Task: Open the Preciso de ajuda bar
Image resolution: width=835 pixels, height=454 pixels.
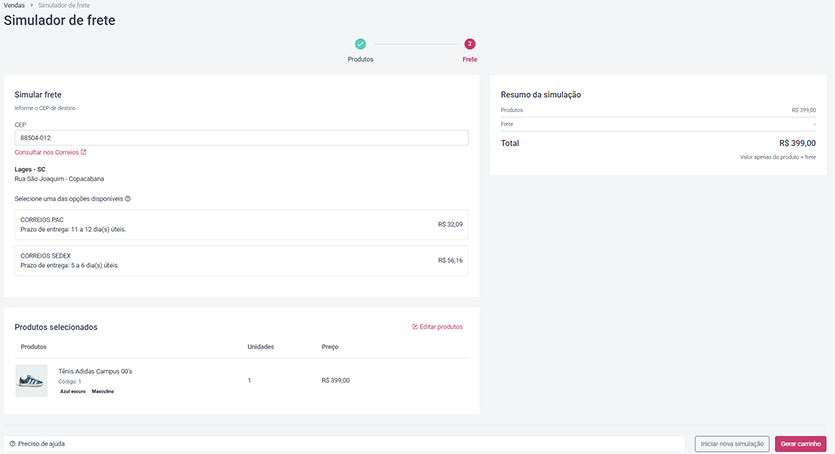Action: 344,444
